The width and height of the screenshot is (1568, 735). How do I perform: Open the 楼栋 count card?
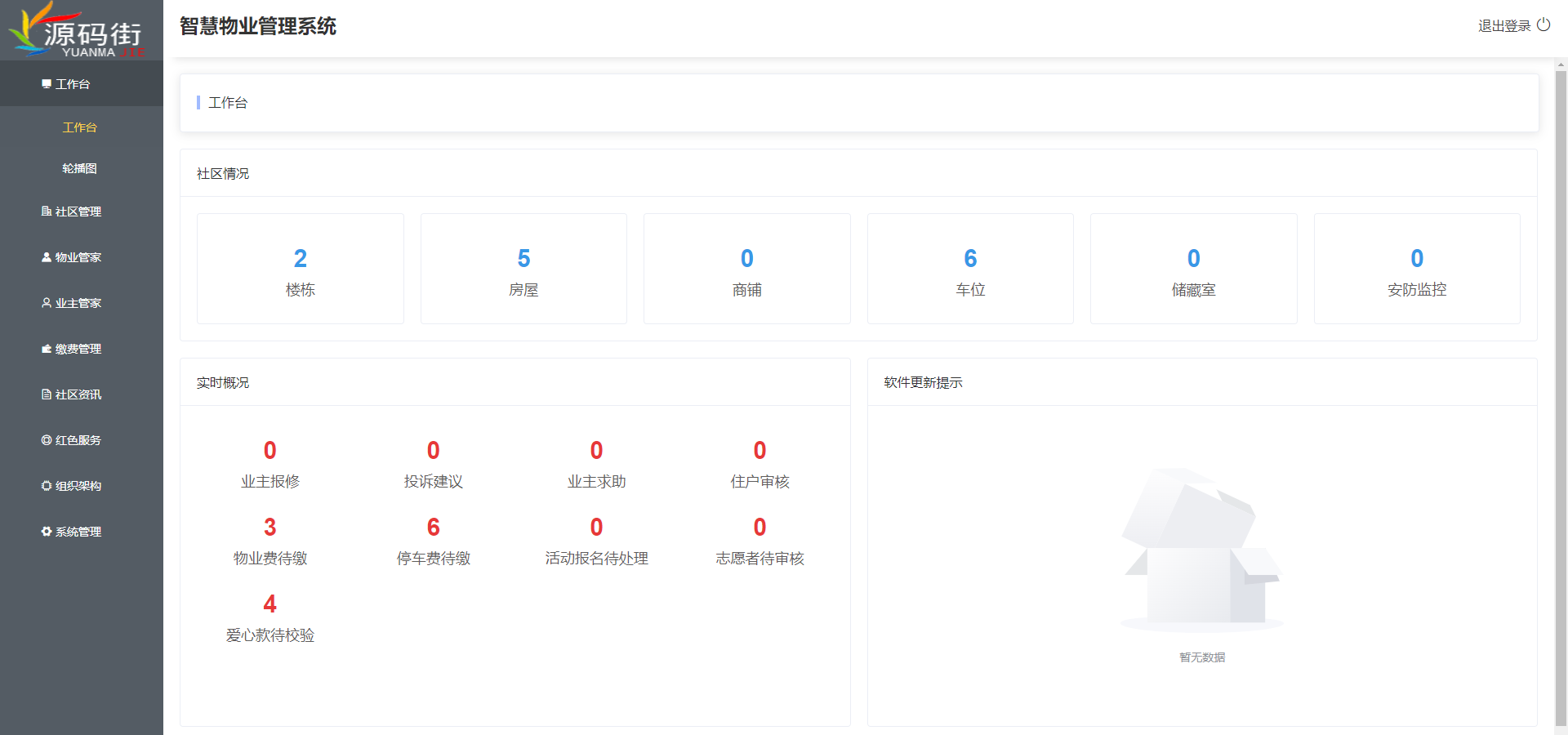(301, 269)
